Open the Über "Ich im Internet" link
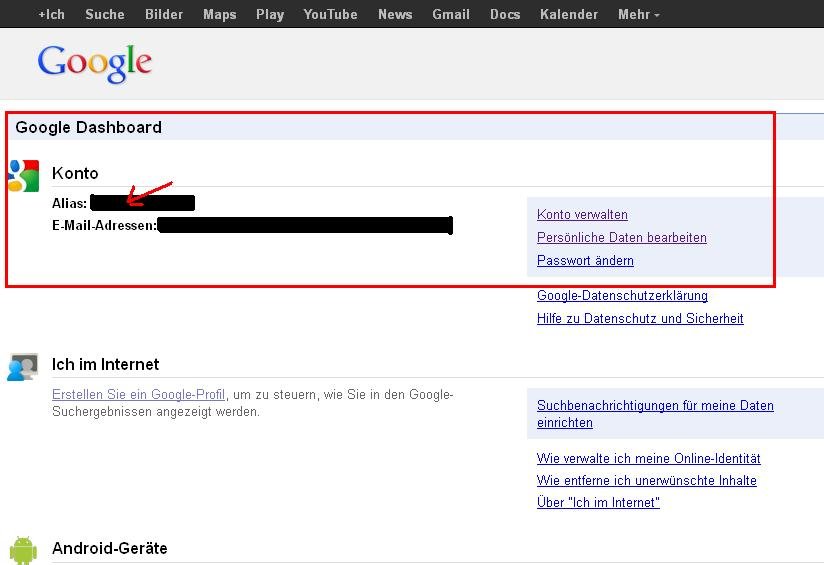This screenshot has height=565, width=824. point(598,502)
